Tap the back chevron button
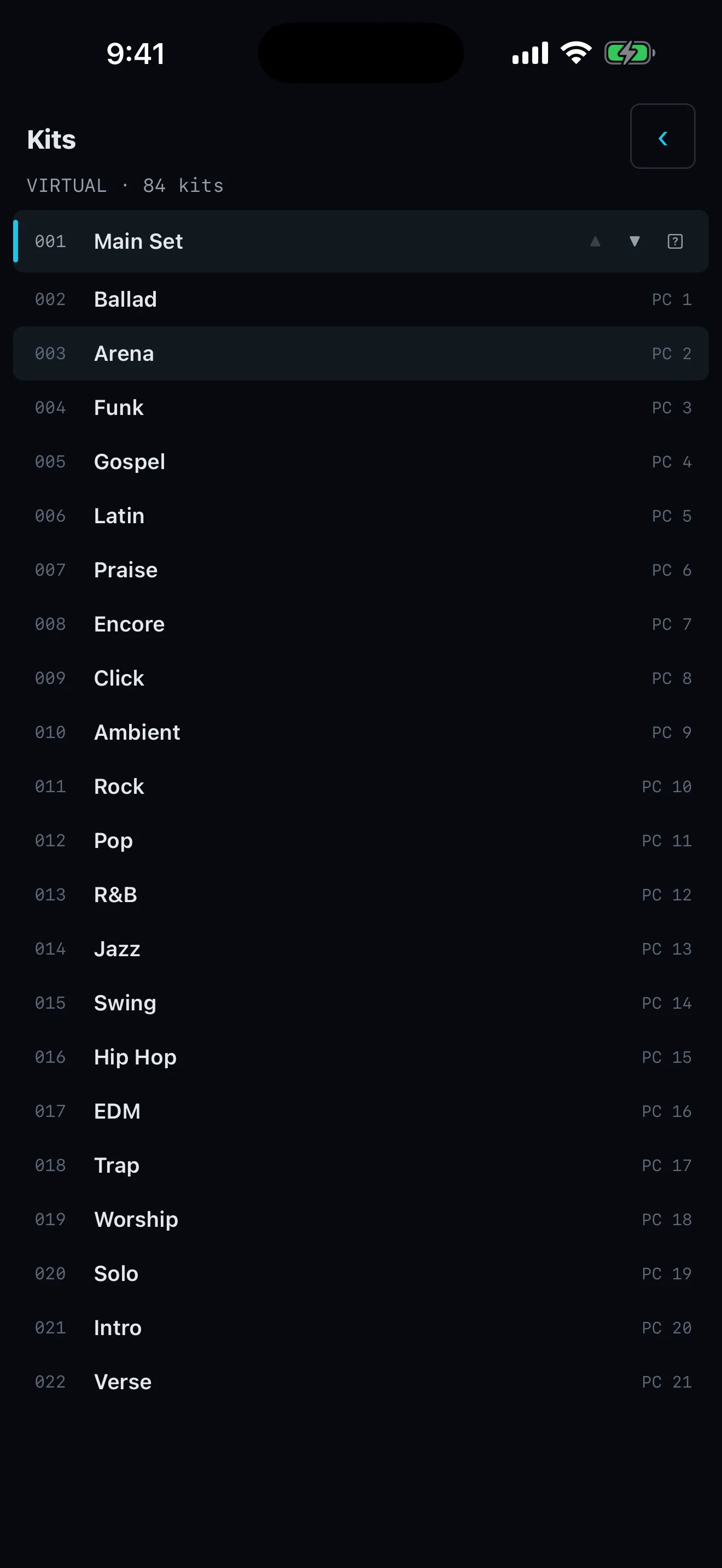Screen dimensions: 722x1568 click(x=662, y=136)
